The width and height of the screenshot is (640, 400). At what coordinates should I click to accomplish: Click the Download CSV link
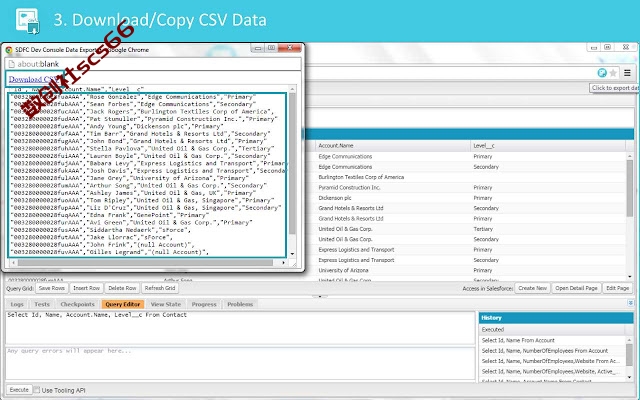click(x=33, y=79)
